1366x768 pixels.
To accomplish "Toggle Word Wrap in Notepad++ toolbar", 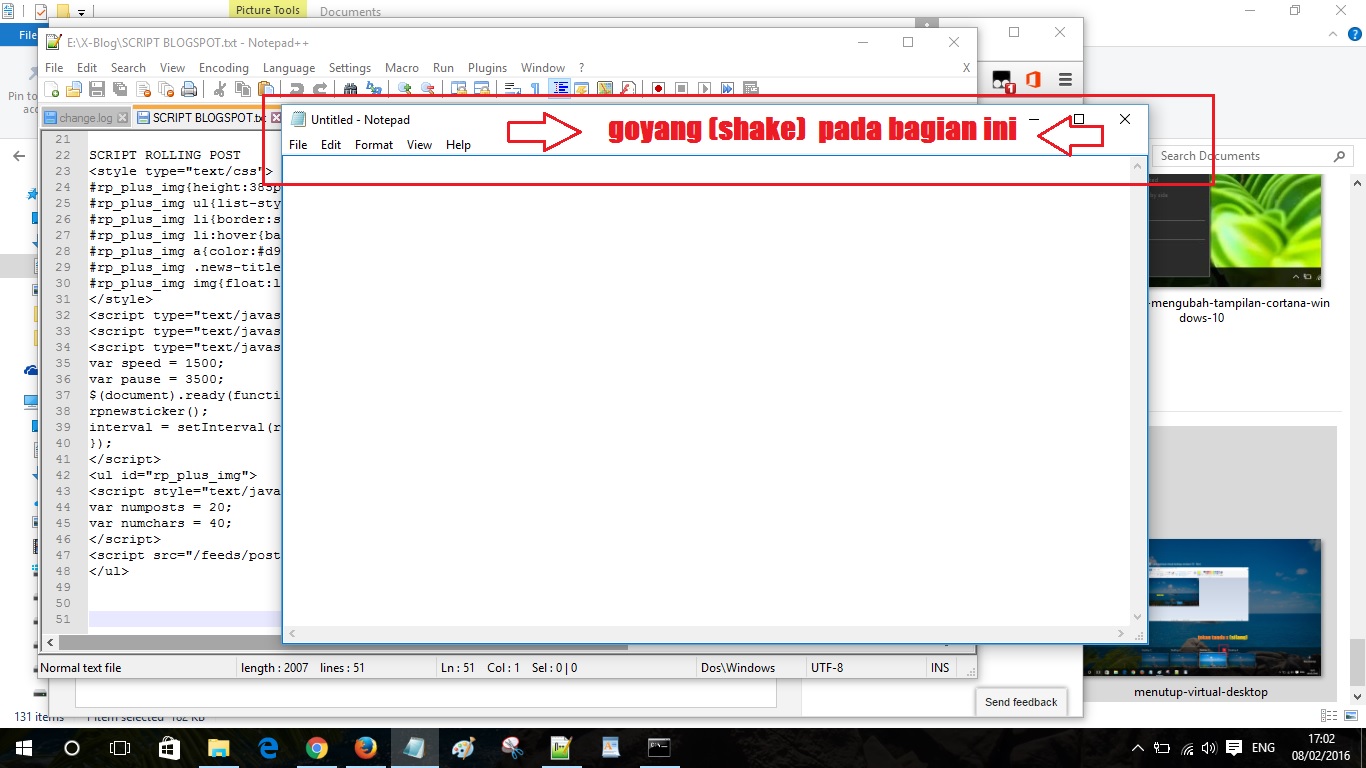I will (512, 89).
